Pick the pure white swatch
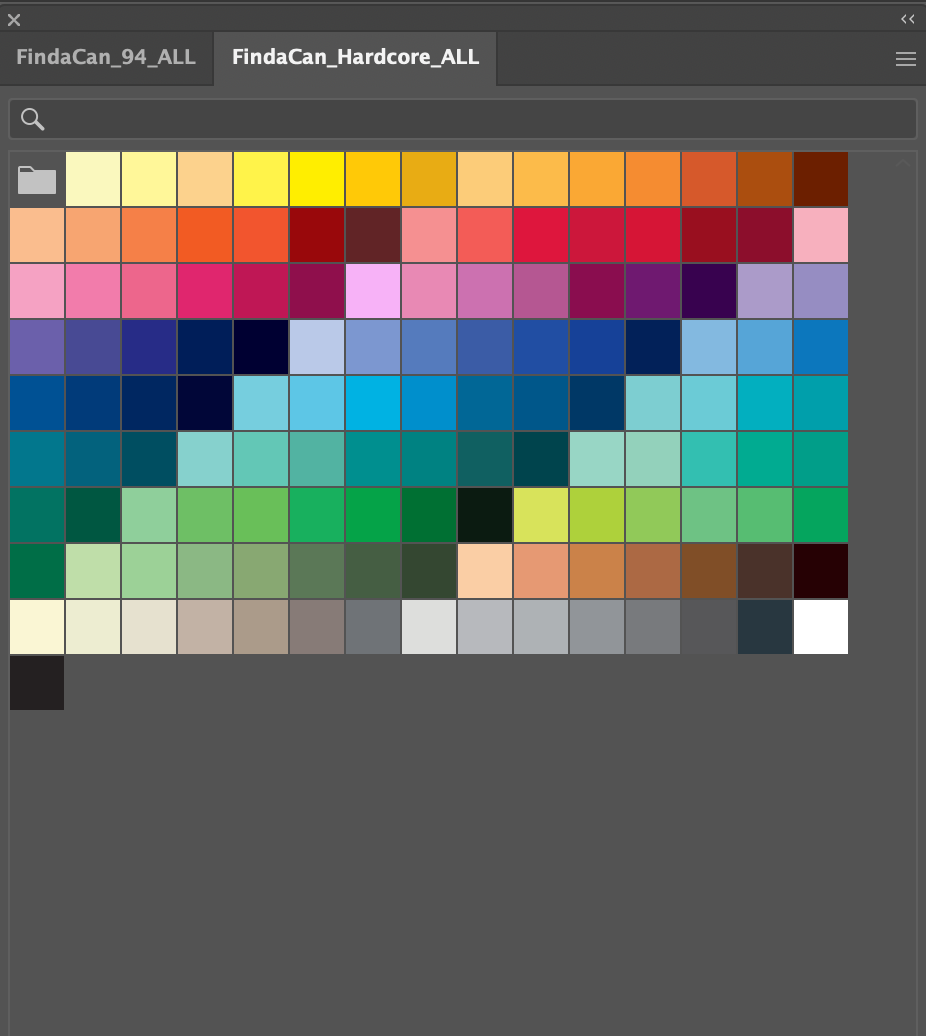The width and height of the screenshot is (926, 1036). click(821, 627)
